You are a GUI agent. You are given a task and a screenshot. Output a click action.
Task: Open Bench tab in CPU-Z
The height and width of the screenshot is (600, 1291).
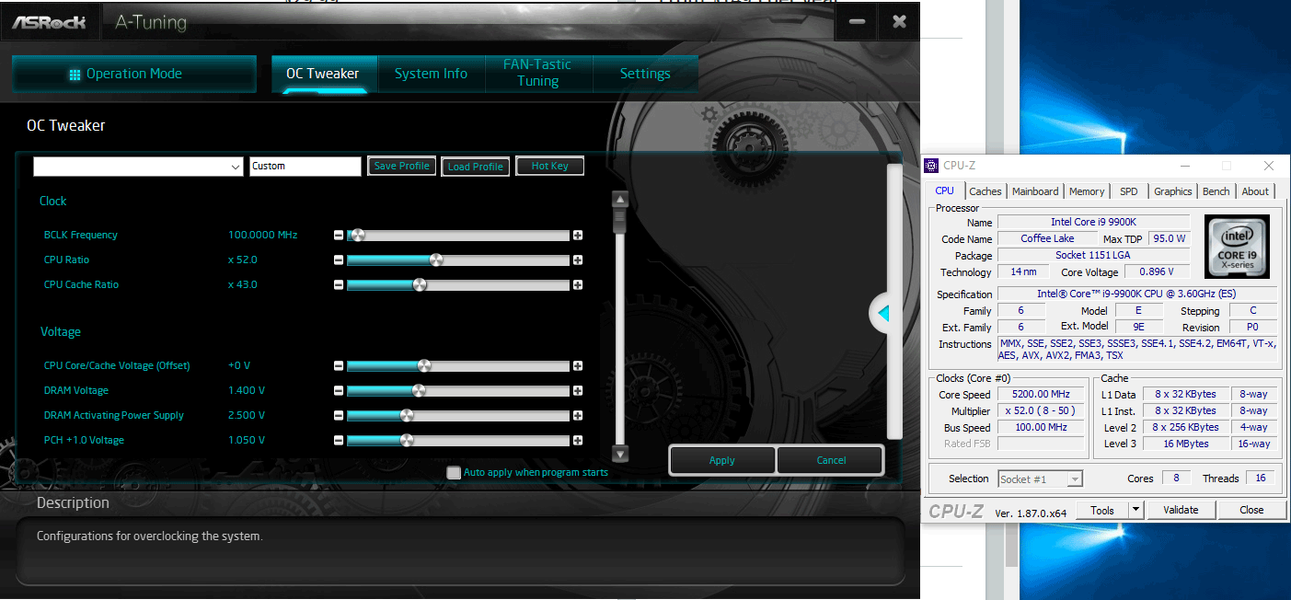tap(1216, 192)
